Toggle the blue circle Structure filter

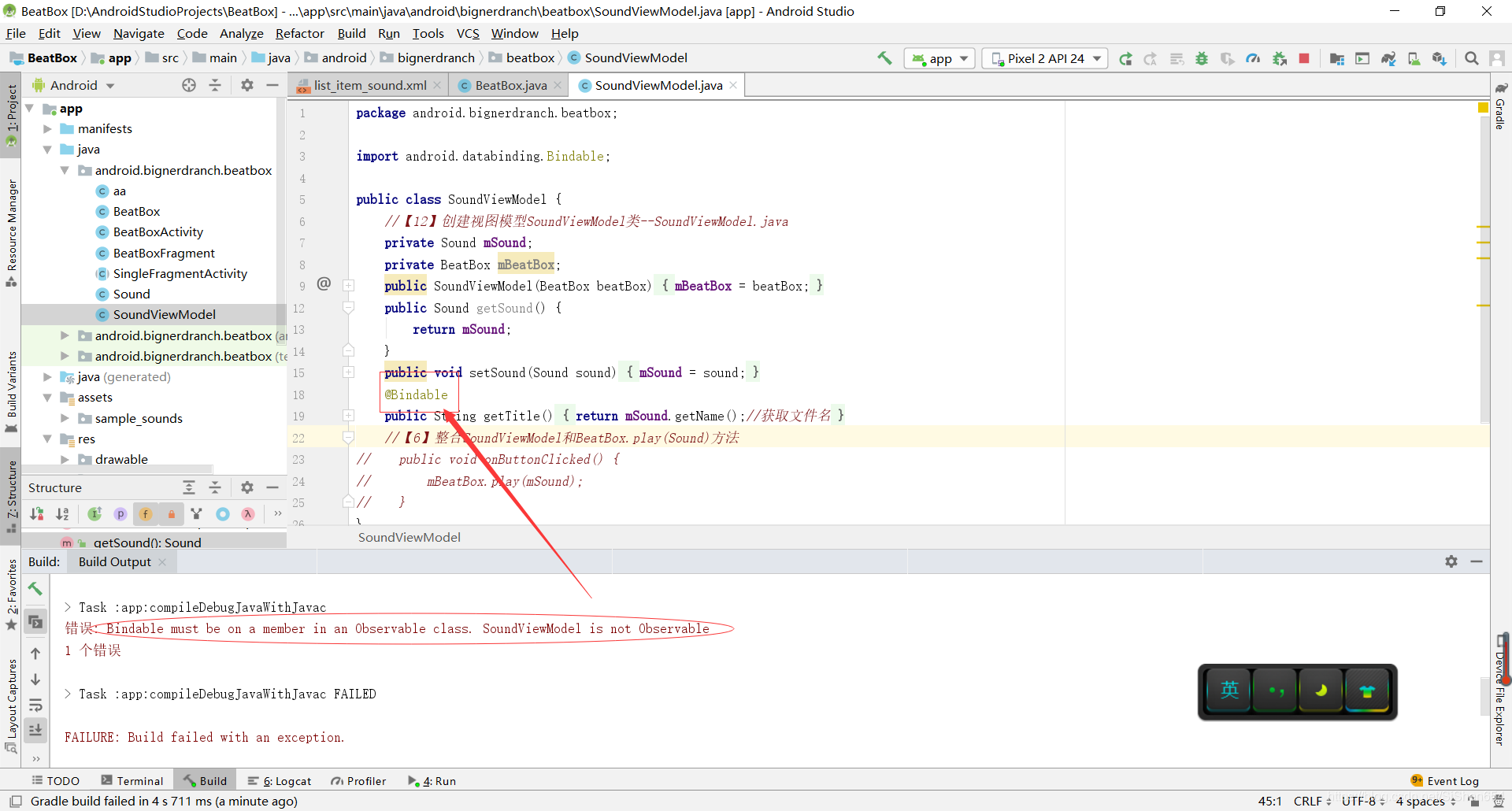[223, 514]
